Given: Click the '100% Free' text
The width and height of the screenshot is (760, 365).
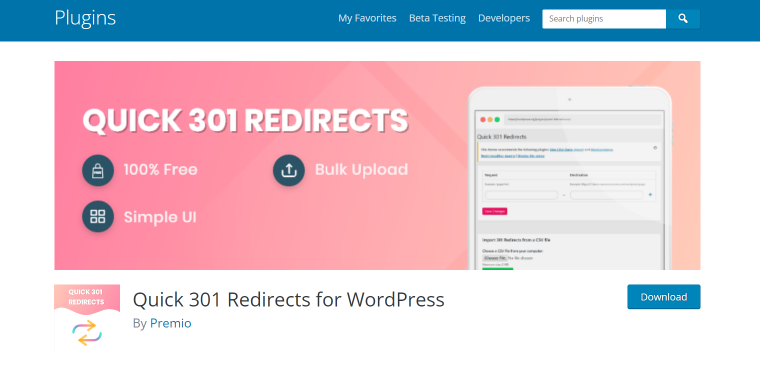Looking at the screenshot, I should 160,170.
